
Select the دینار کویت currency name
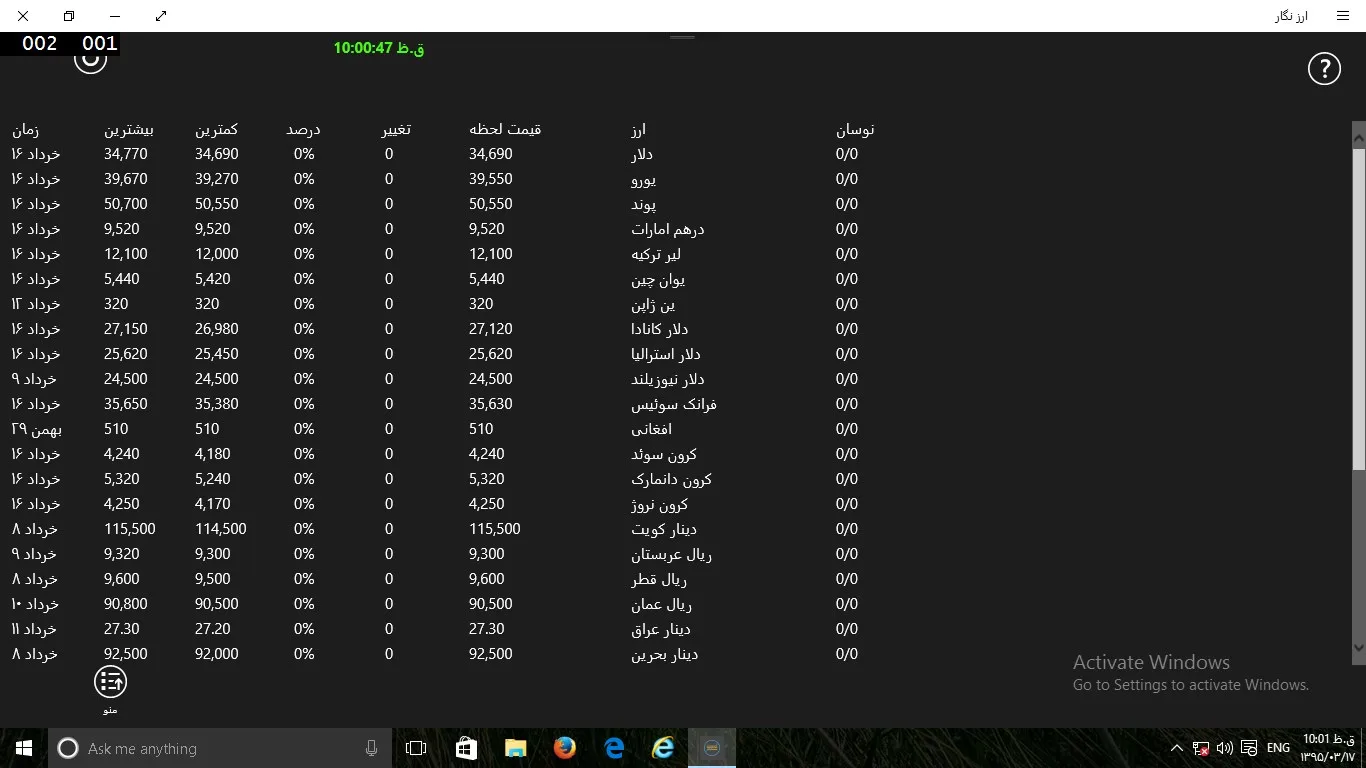[663, 529]
